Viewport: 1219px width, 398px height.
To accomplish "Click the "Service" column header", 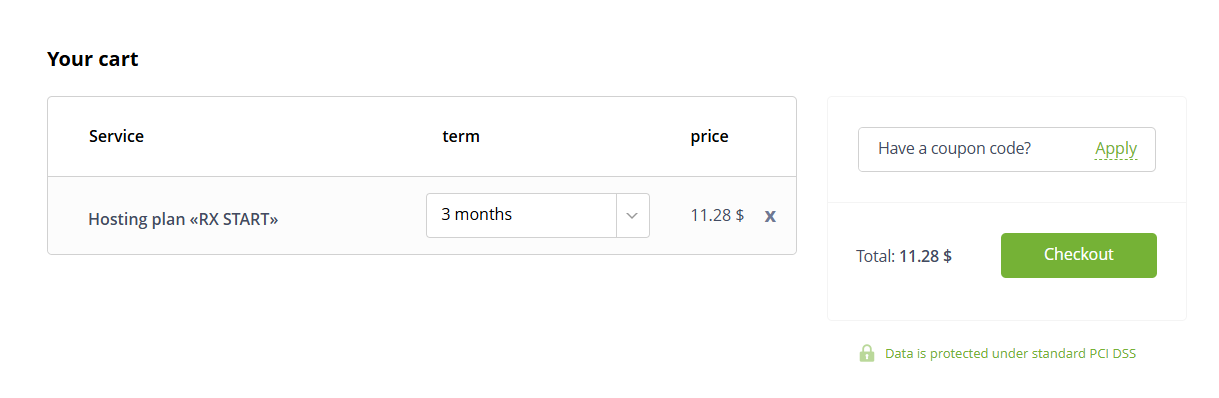I will (x=116, y=136).
